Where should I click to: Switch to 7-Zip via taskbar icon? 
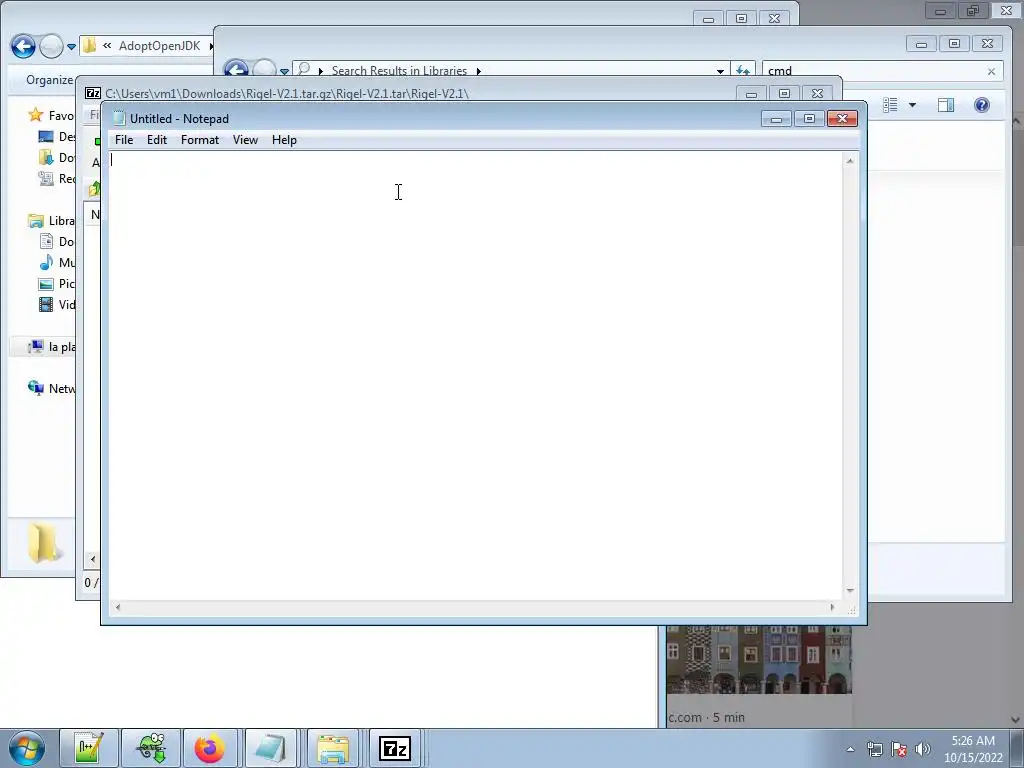click(394, 748)
